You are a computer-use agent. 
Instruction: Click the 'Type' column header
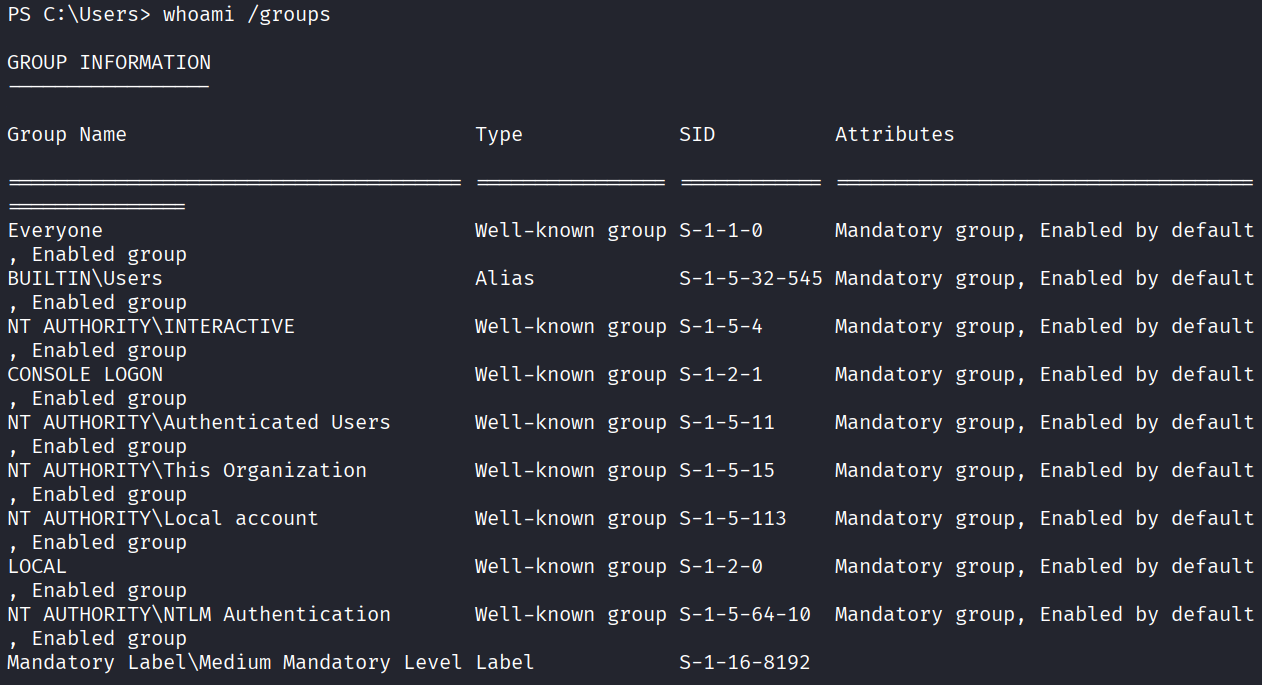[499, 135]
